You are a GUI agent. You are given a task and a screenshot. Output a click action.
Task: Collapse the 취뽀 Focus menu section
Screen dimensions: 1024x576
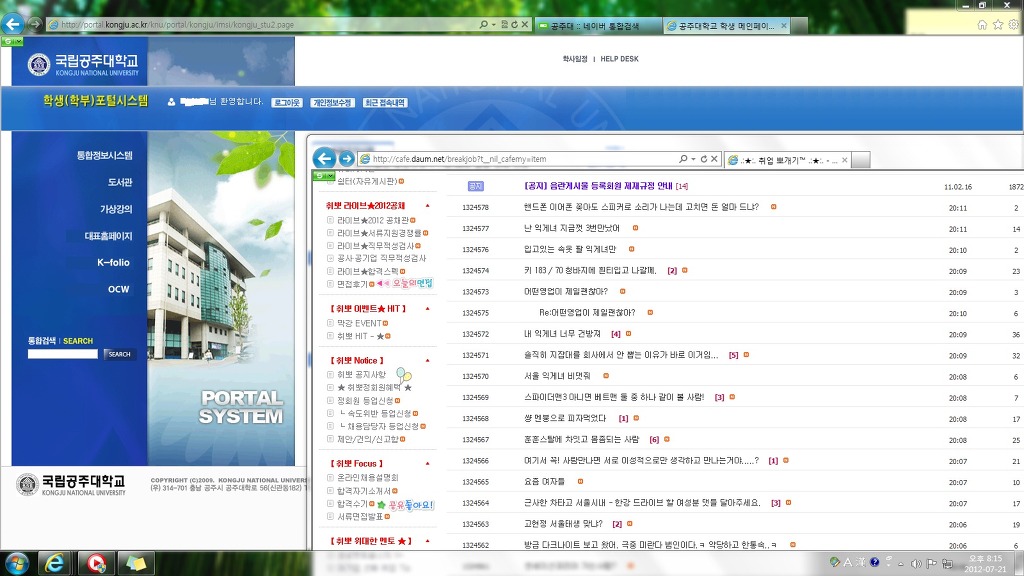click(428, 464)
